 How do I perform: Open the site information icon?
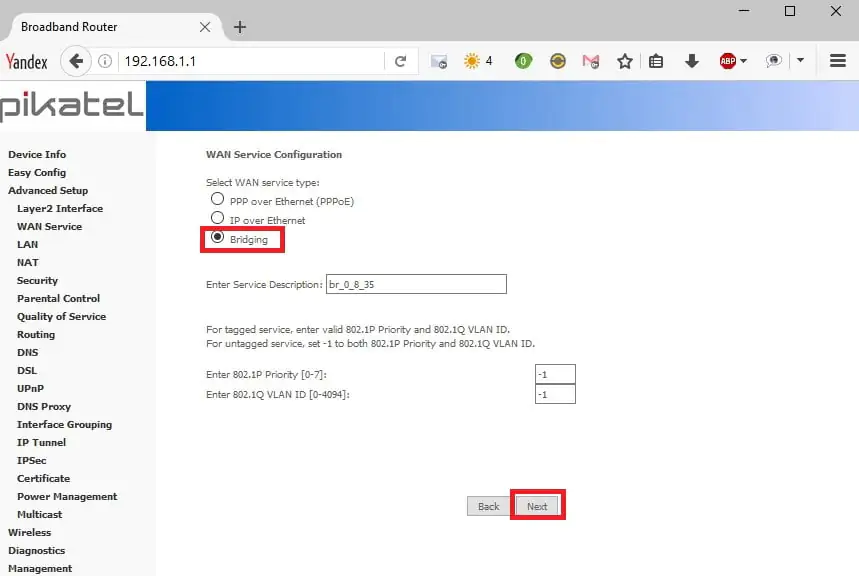click(x=105, y=61)
